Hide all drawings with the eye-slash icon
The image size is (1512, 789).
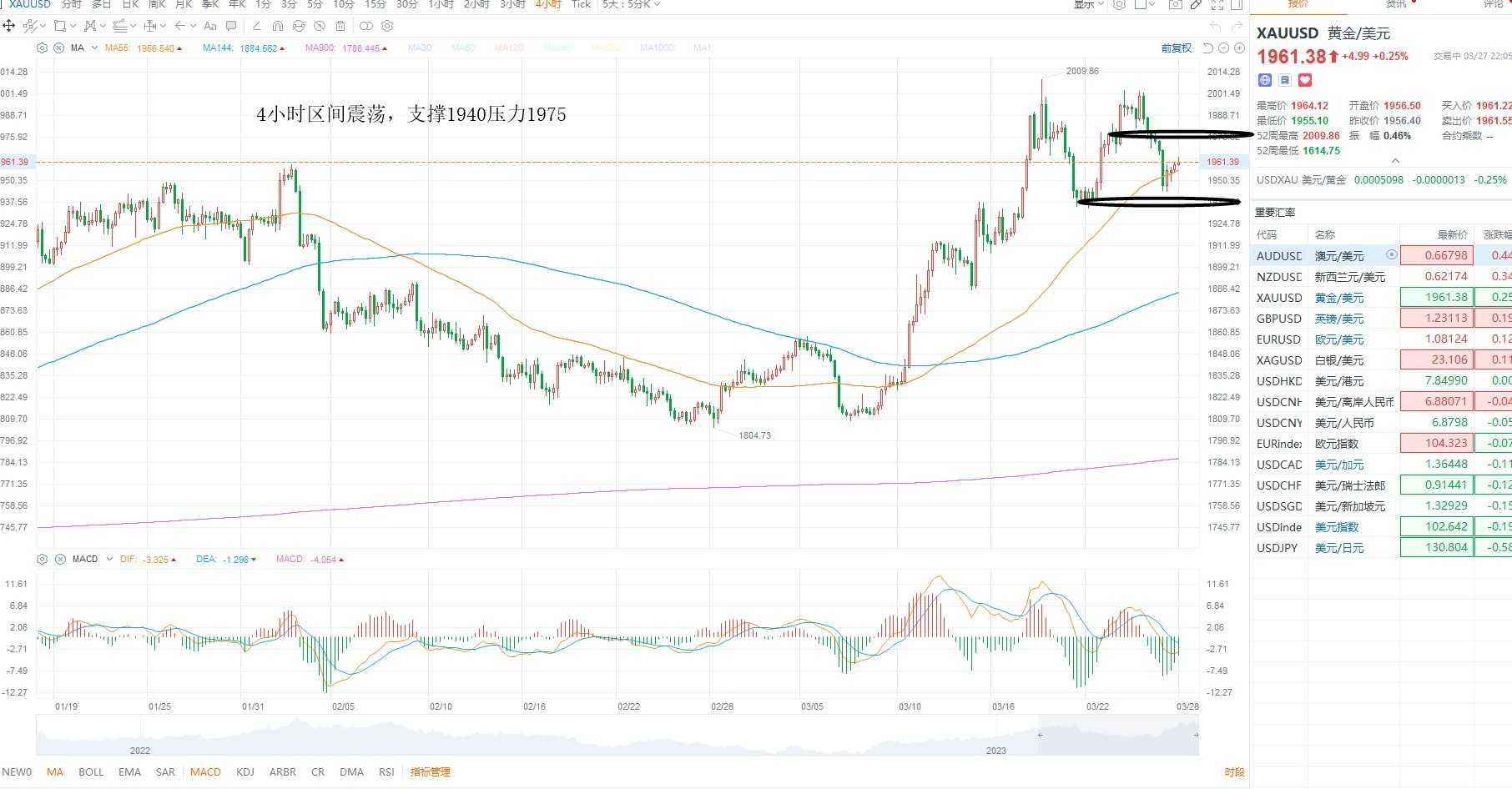320,26
